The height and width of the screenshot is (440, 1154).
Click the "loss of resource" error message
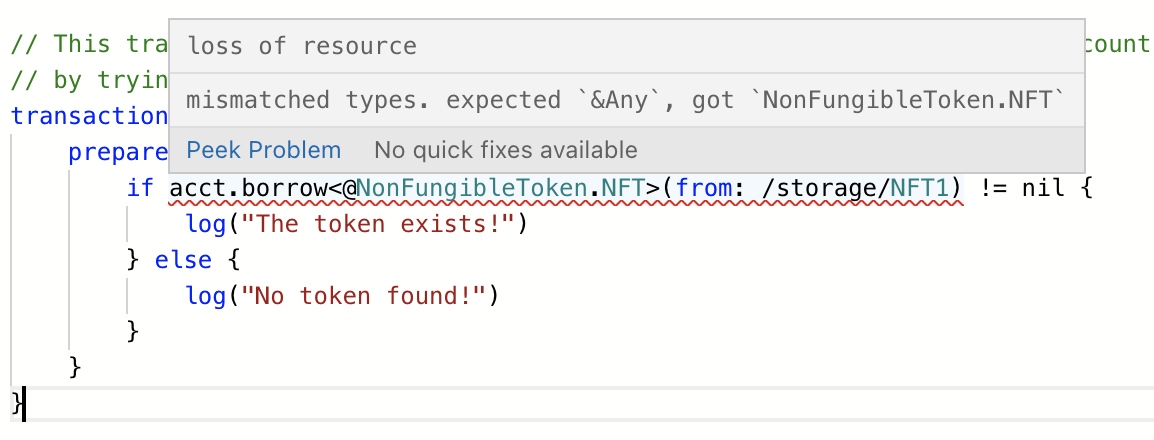(x=302, y=46)
